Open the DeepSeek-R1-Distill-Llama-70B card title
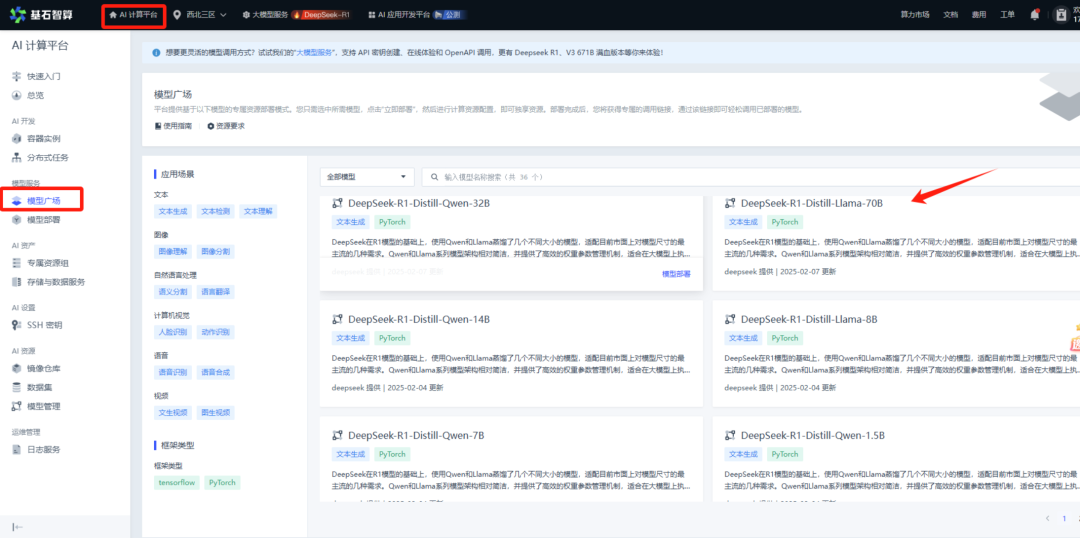 811,203
